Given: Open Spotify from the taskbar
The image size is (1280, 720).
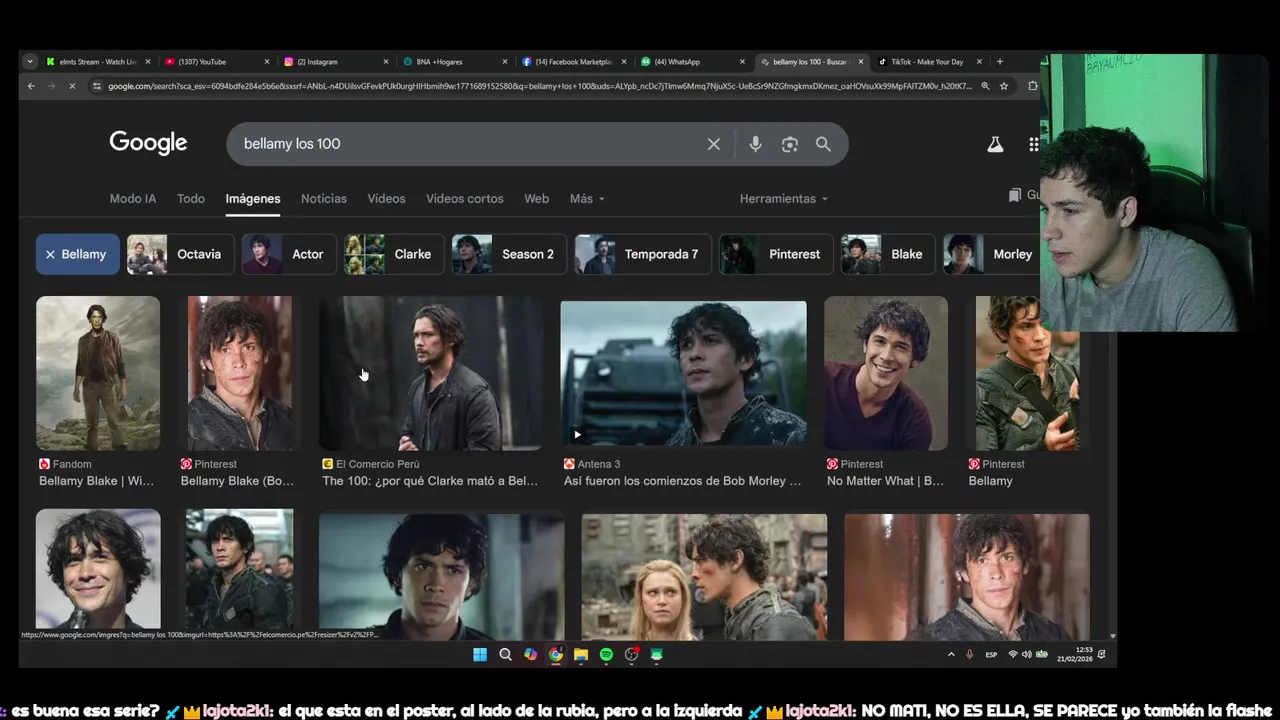Looking at the screenshot, I should 606,654.
